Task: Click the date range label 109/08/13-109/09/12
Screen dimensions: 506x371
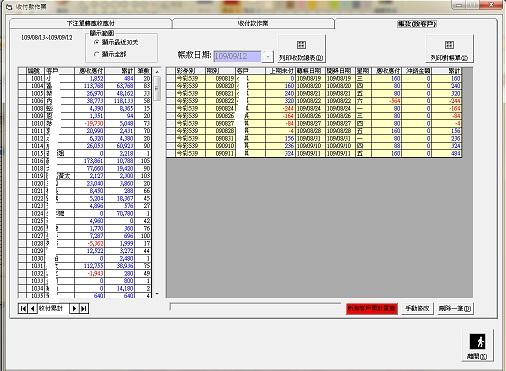Action: pyautogui.click(x=46, y=37)
